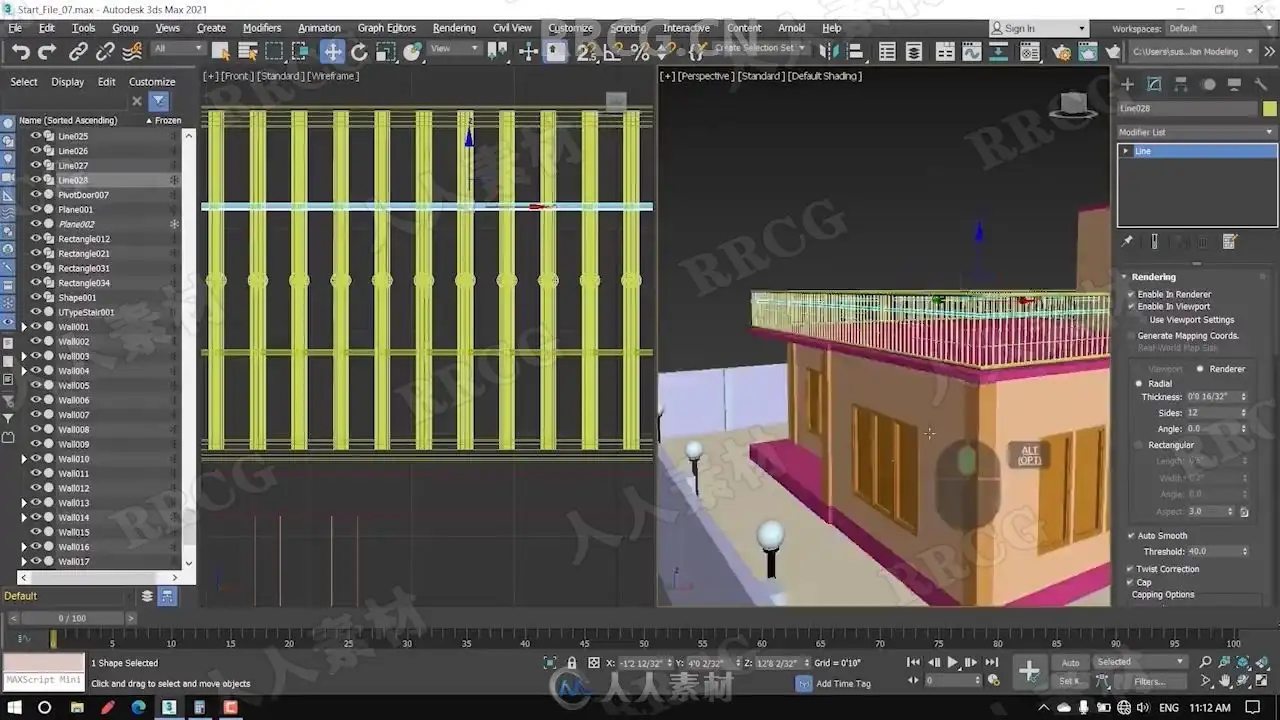Open the Select by Name dialog icon
The height and width of the screenshot is (720, 1280).
coord(247,52)
